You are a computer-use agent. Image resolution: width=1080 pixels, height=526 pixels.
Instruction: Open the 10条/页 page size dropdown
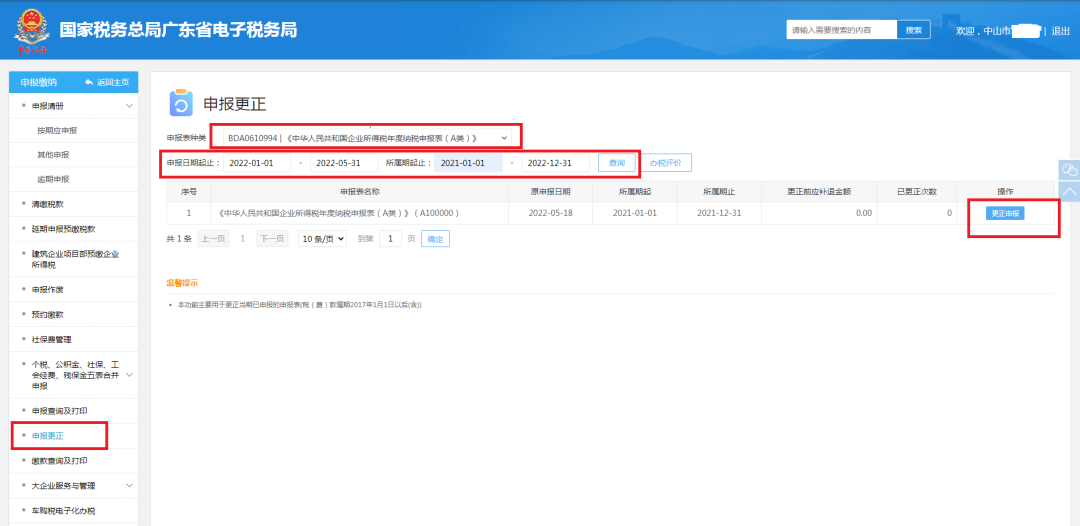pos(322,239)
